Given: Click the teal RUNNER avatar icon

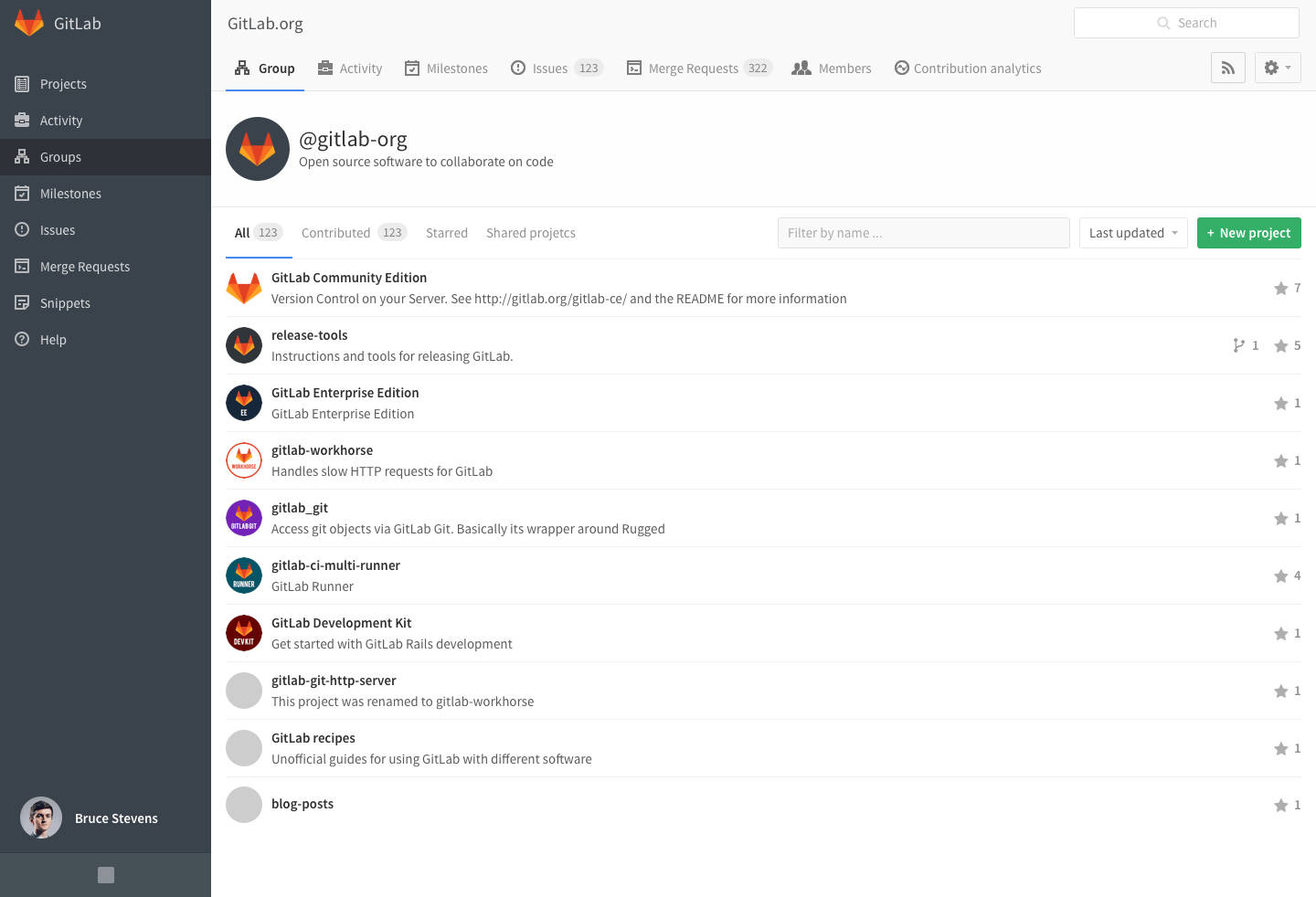Looking at the screenshot, I should [x=244, y=575].
